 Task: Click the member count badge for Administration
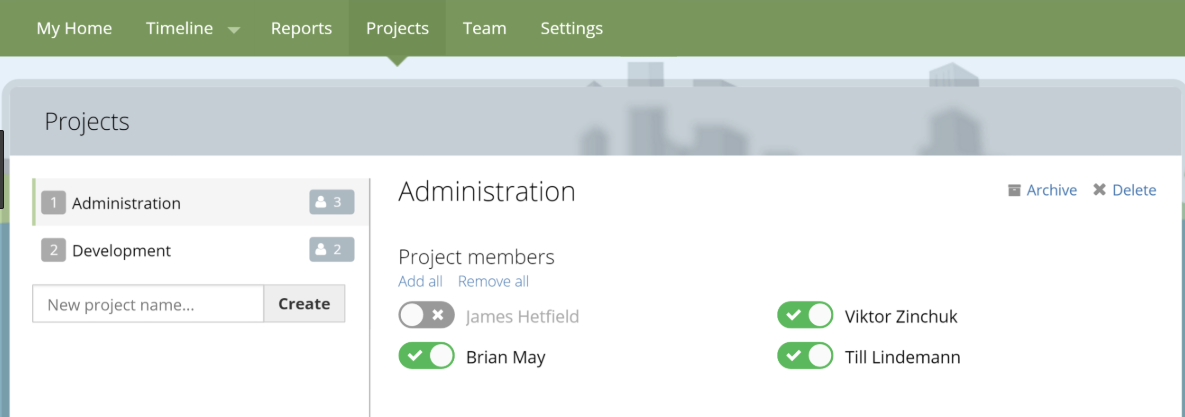coord(332,202)
